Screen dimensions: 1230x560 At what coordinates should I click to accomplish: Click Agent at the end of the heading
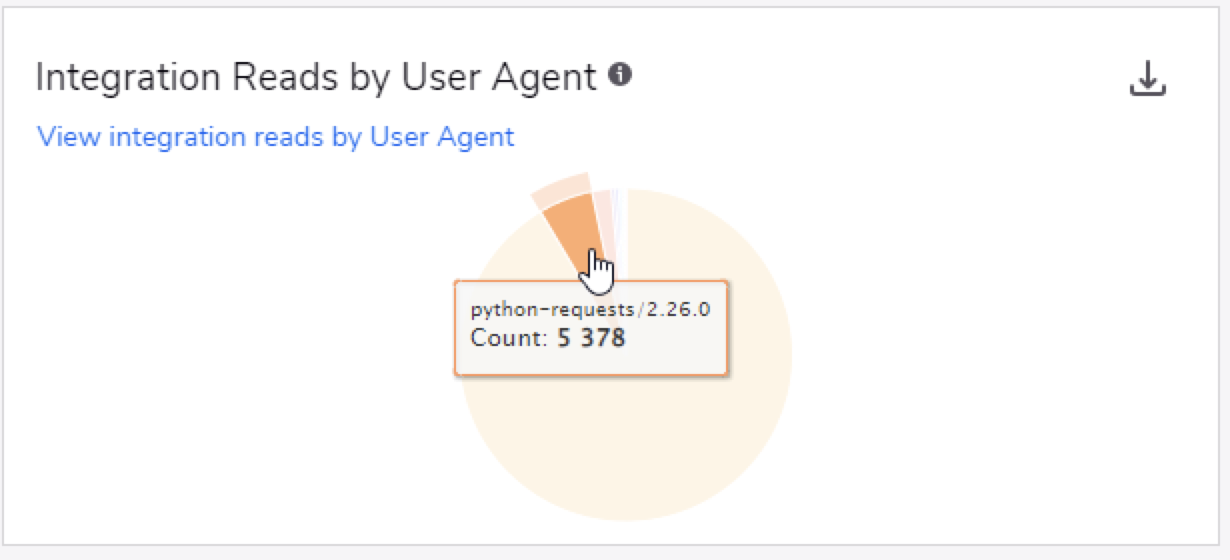point(548,77)
